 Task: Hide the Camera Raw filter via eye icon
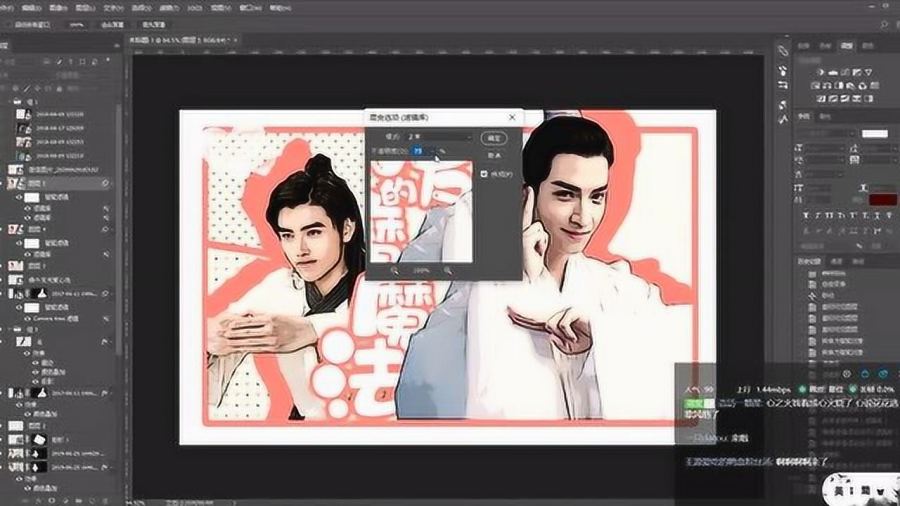click(x=27, y=318)
